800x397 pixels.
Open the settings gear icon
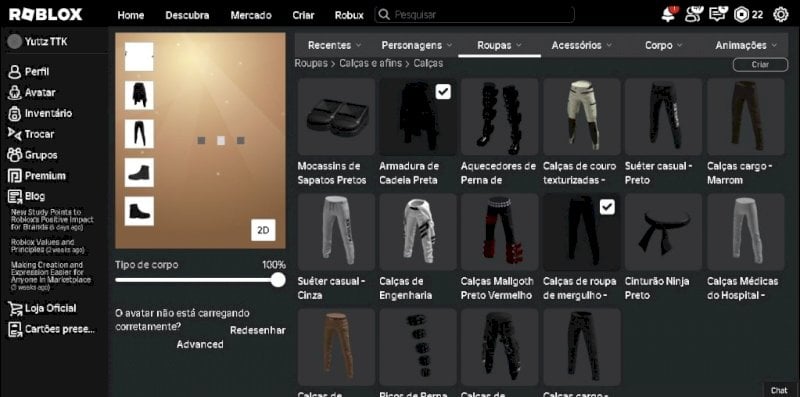click(x=781, y=15)
